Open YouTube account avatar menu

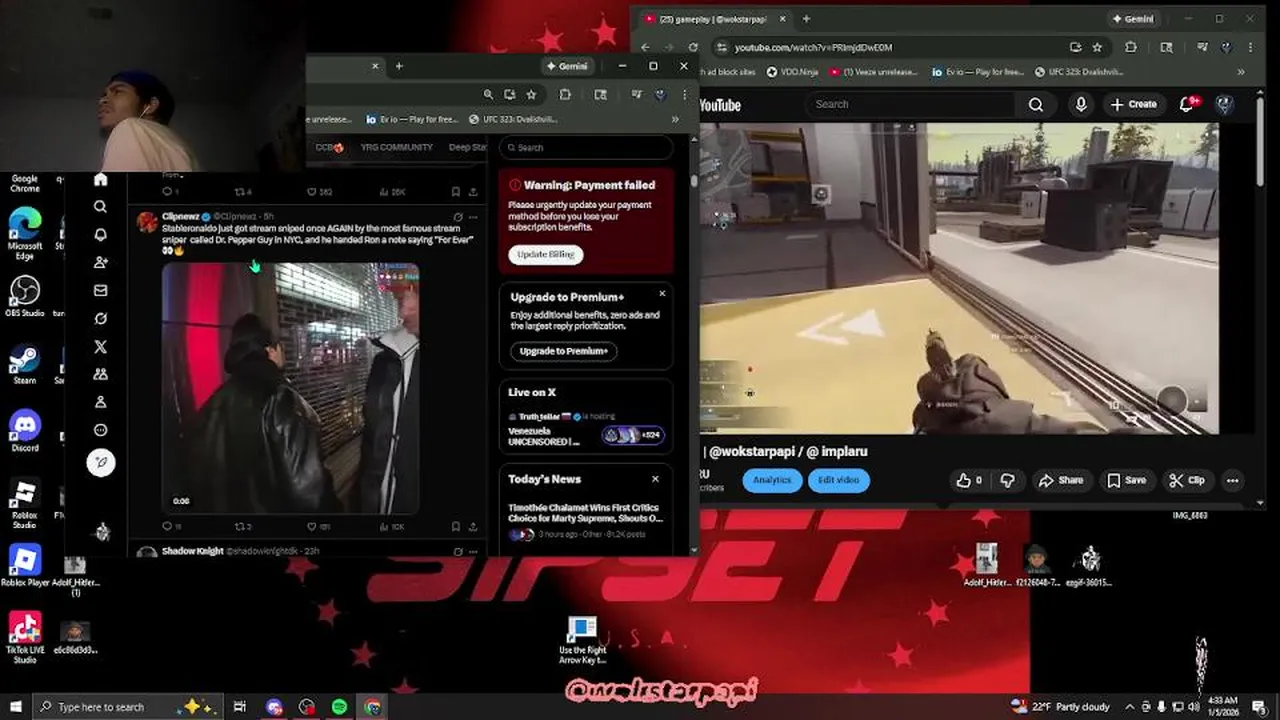tap(1224, 104)
